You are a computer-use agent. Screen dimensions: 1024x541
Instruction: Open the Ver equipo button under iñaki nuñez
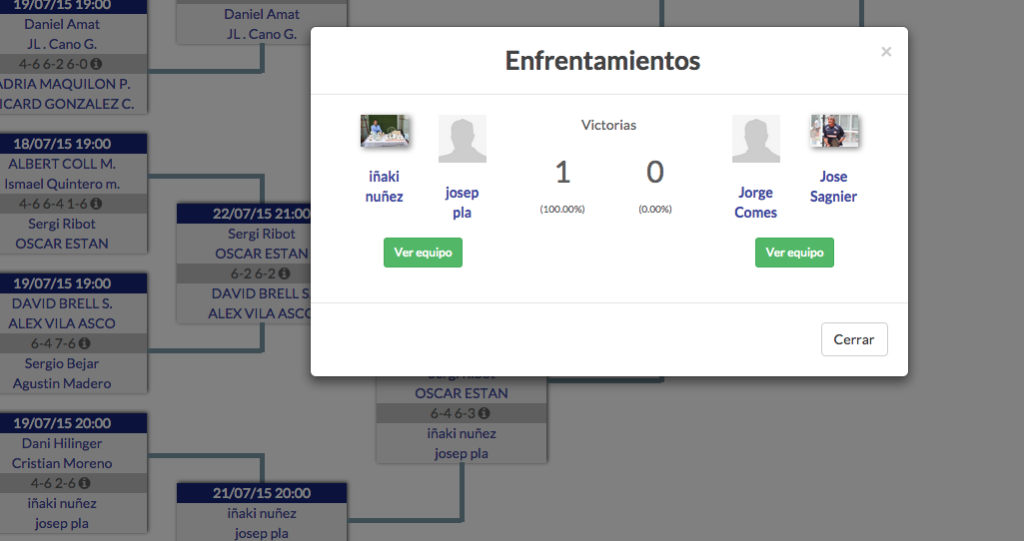click(x=423, y=252)
